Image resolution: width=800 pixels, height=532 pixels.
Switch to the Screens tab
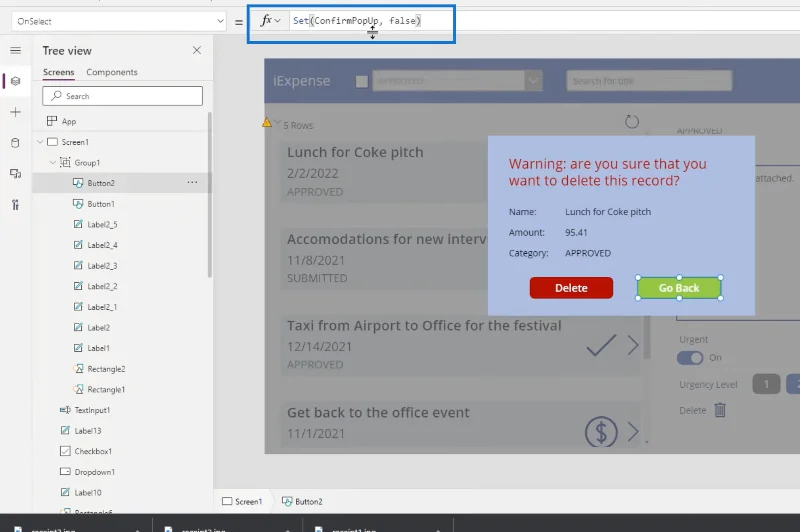coord(58,72)
